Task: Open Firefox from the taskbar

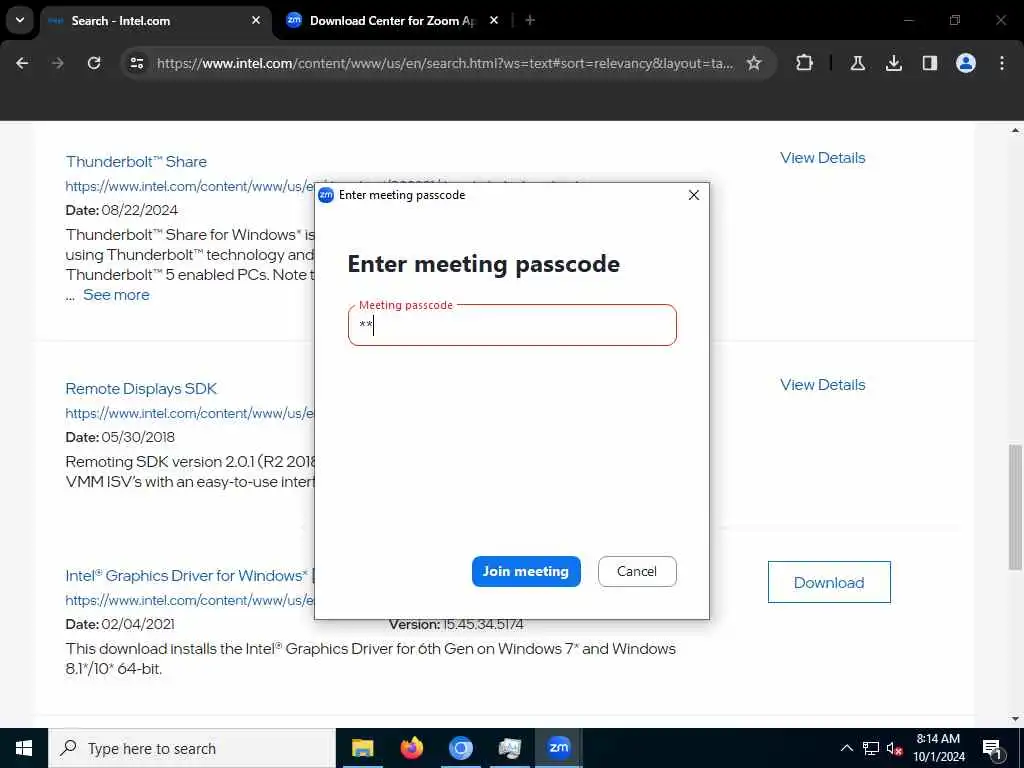Action: (411, 748)
